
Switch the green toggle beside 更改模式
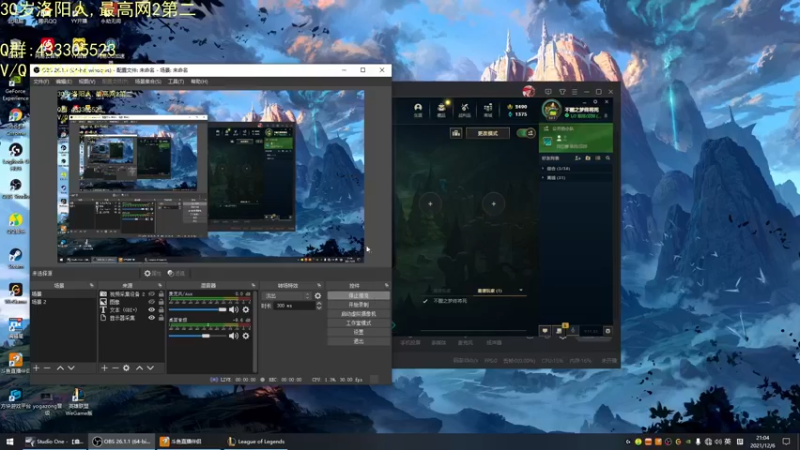526,133
